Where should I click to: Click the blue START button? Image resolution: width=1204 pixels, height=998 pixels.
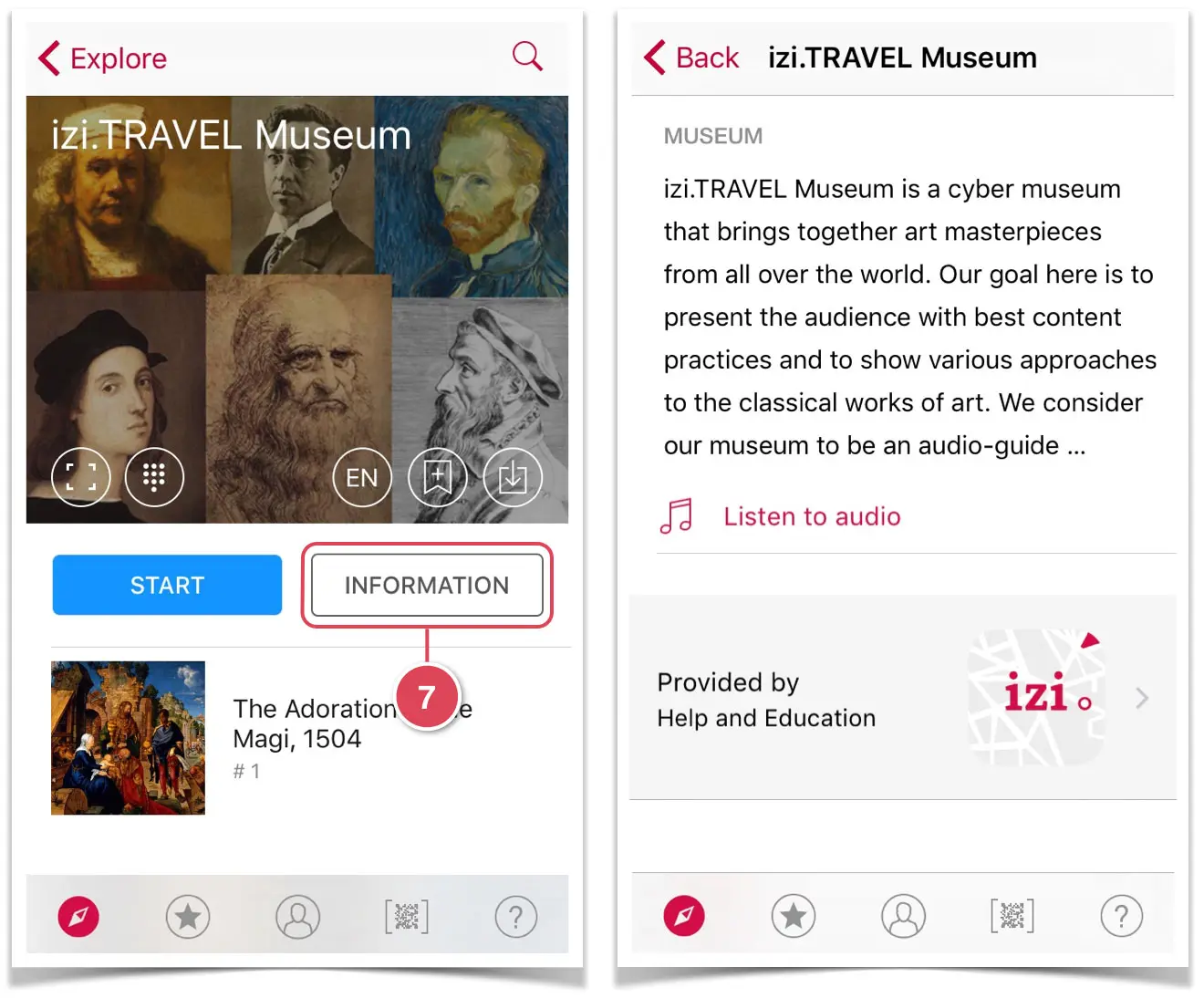(167, 585)
